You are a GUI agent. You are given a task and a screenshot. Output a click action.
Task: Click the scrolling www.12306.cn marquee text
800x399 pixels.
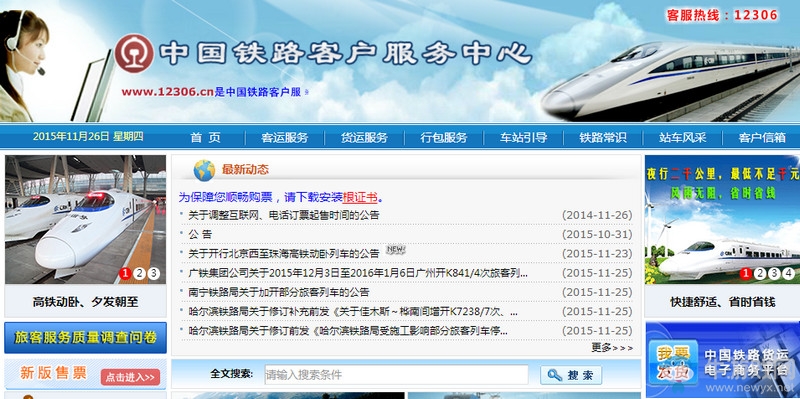tap(215, 92)
